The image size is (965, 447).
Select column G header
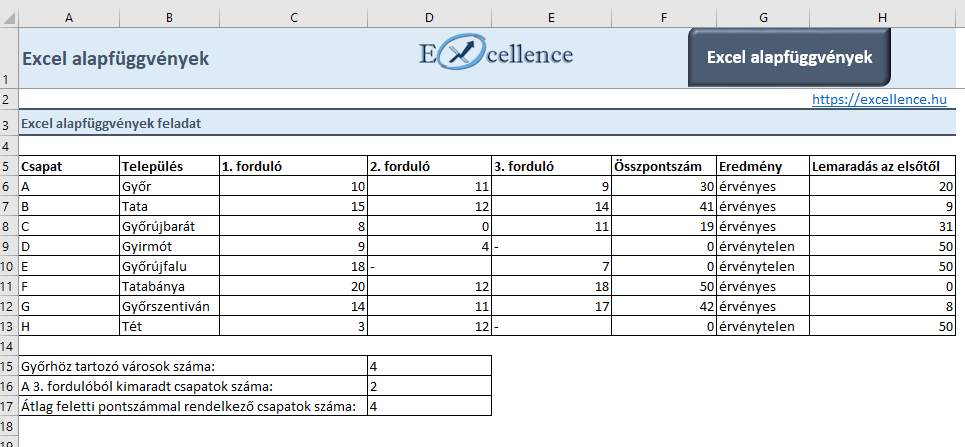click(x=763, y=18)
